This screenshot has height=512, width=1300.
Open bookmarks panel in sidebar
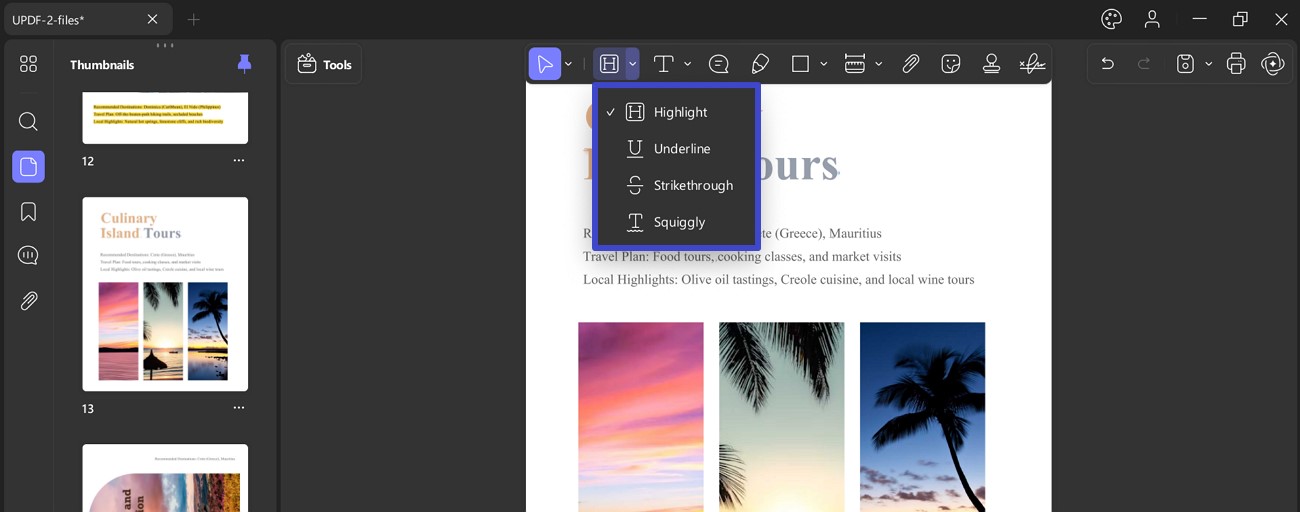coord(28,212)
